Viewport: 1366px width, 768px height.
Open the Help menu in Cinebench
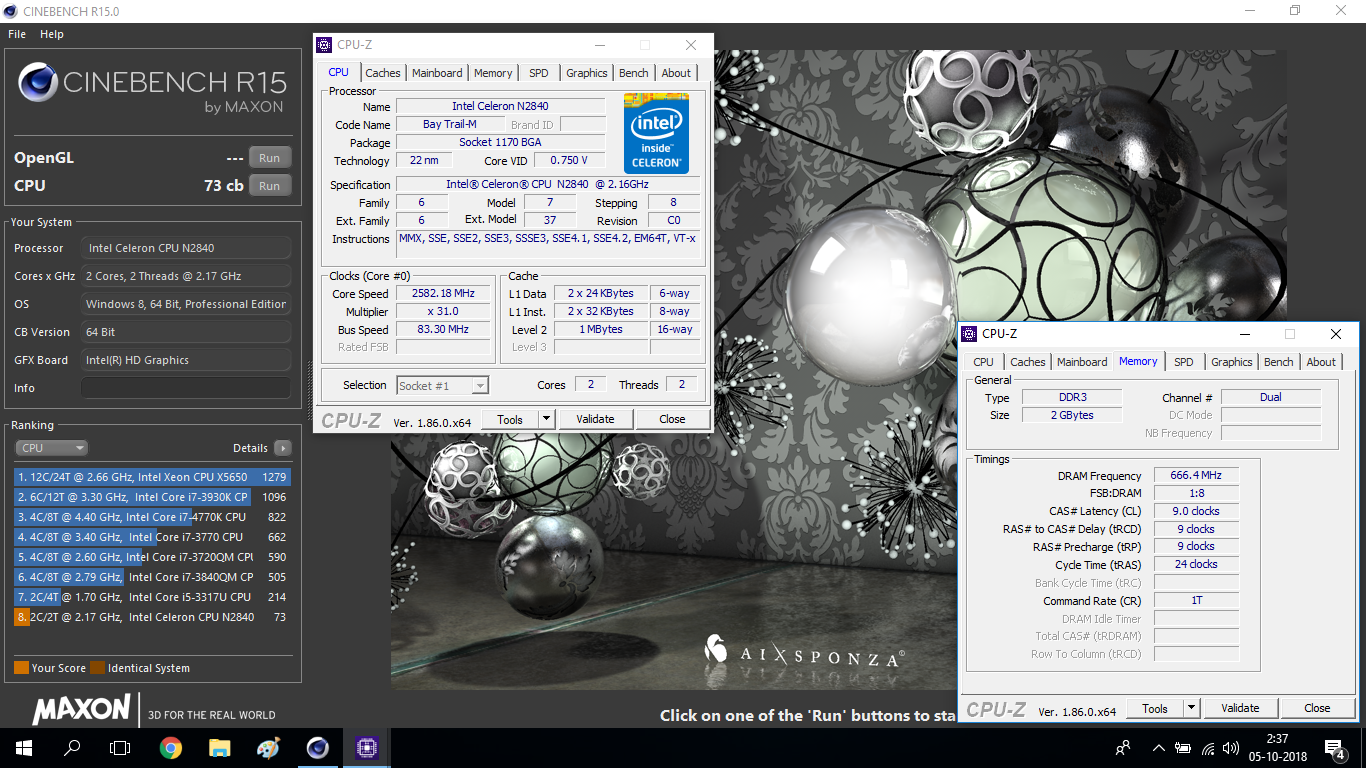tap(52, 34)
